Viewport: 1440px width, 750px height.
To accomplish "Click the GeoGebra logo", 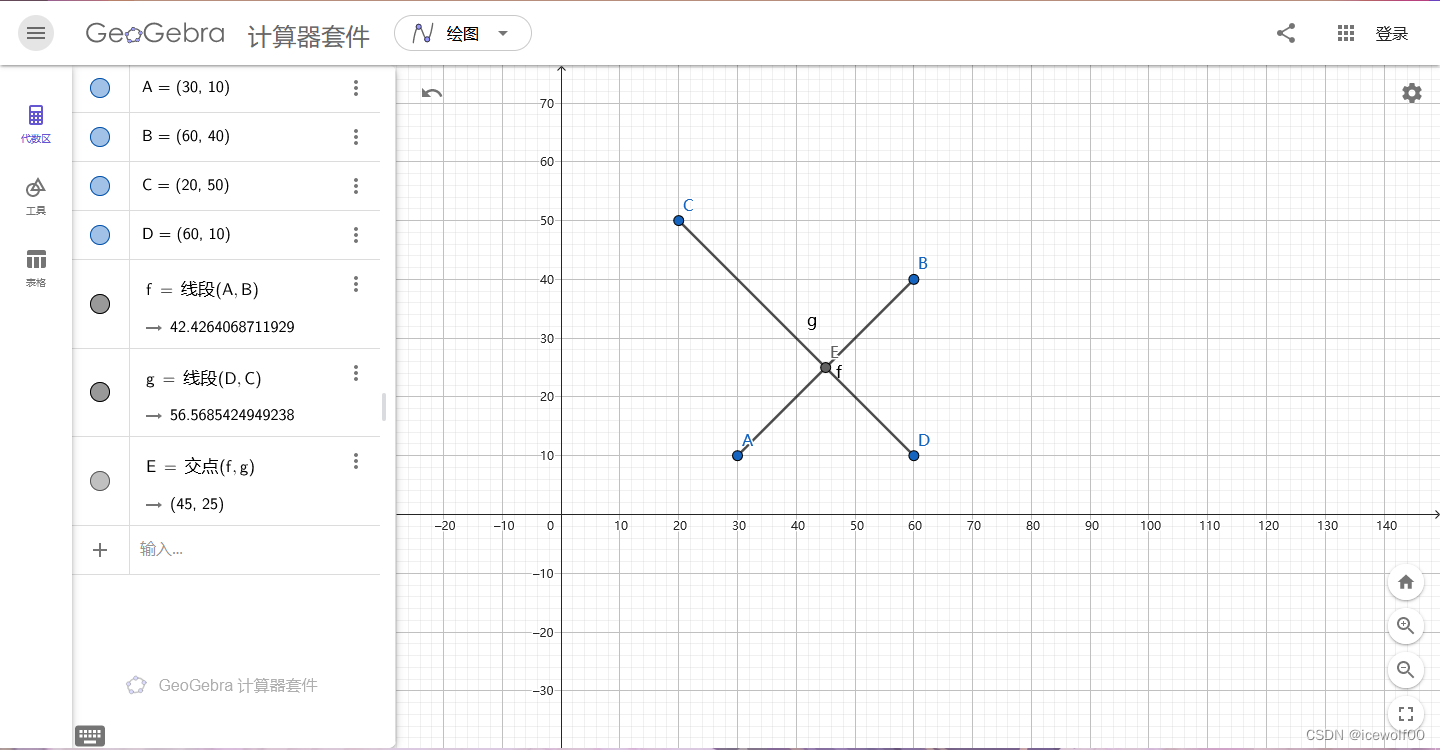I will click(155, 33).
